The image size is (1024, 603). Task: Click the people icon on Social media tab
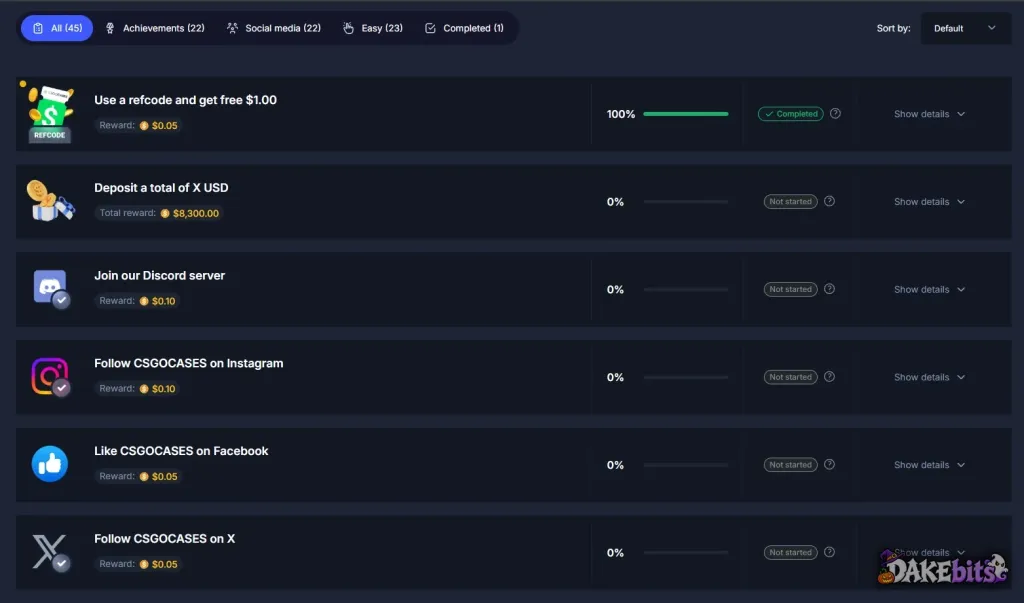pos(232,28)
